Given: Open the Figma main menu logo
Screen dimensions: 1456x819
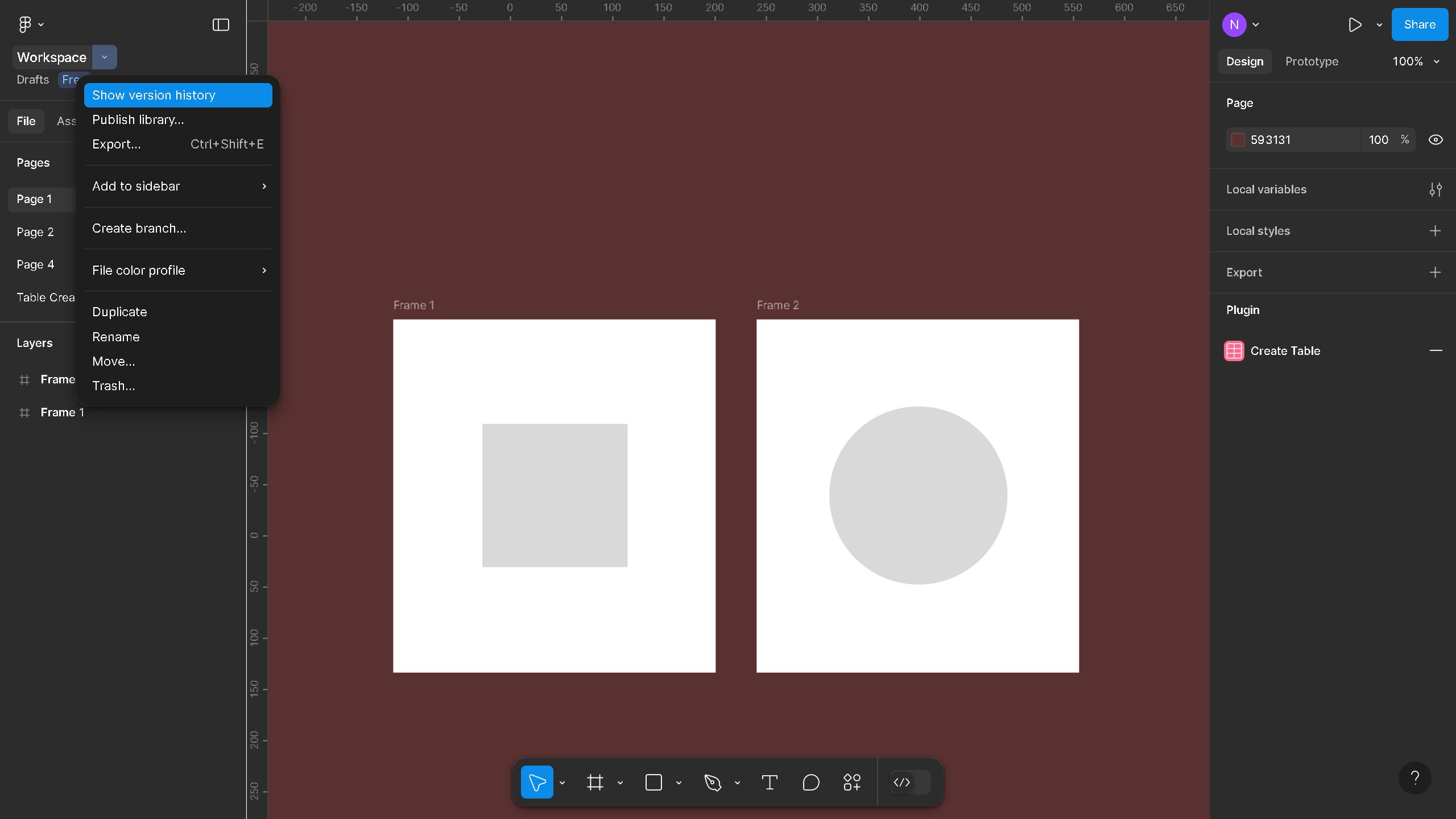Looking at the screenshot, I should coord(25,24).
